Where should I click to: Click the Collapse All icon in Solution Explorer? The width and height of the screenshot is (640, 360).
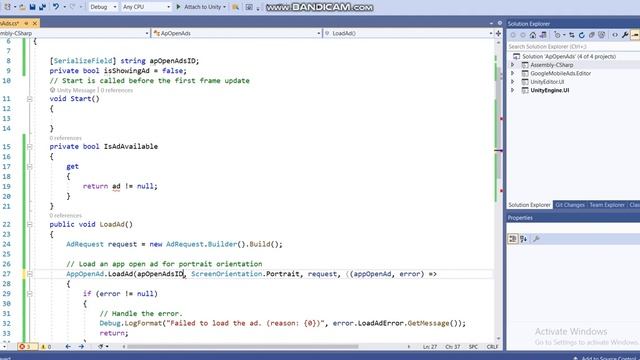coord(591,35)
